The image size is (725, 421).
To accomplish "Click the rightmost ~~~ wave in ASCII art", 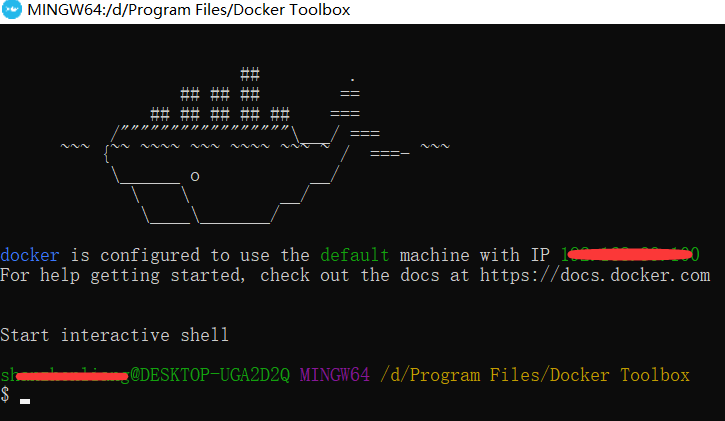I will coord(435,146).
